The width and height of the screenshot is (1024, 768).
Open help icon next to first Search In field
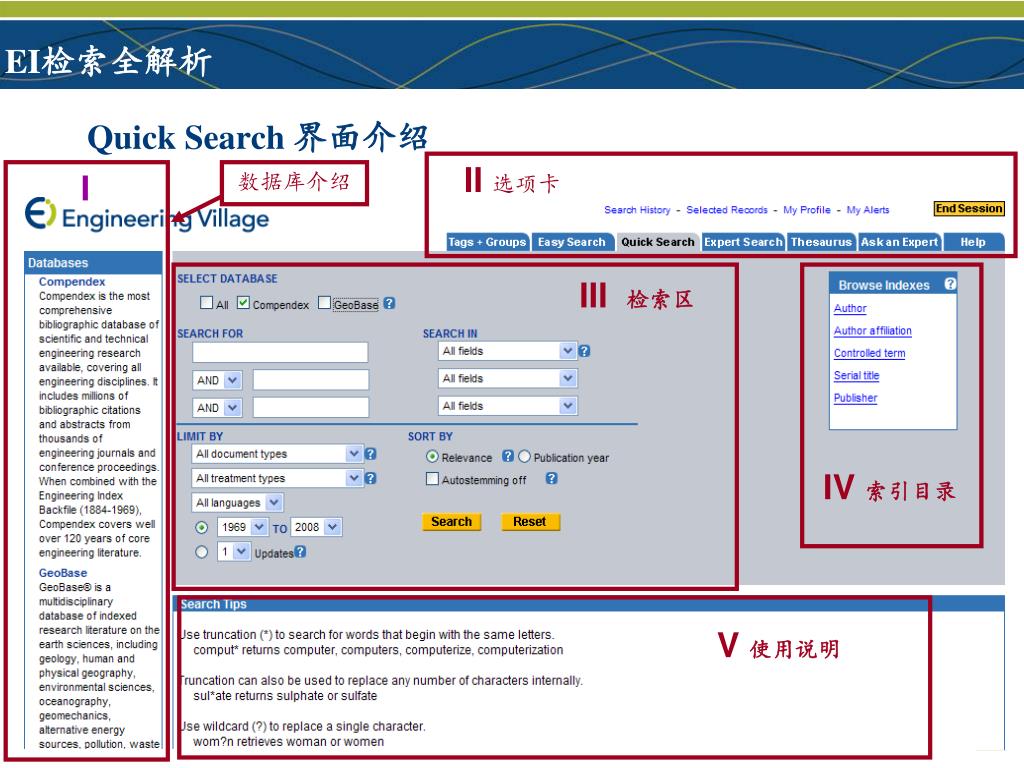pyautogui.click(x=584, y=351)
